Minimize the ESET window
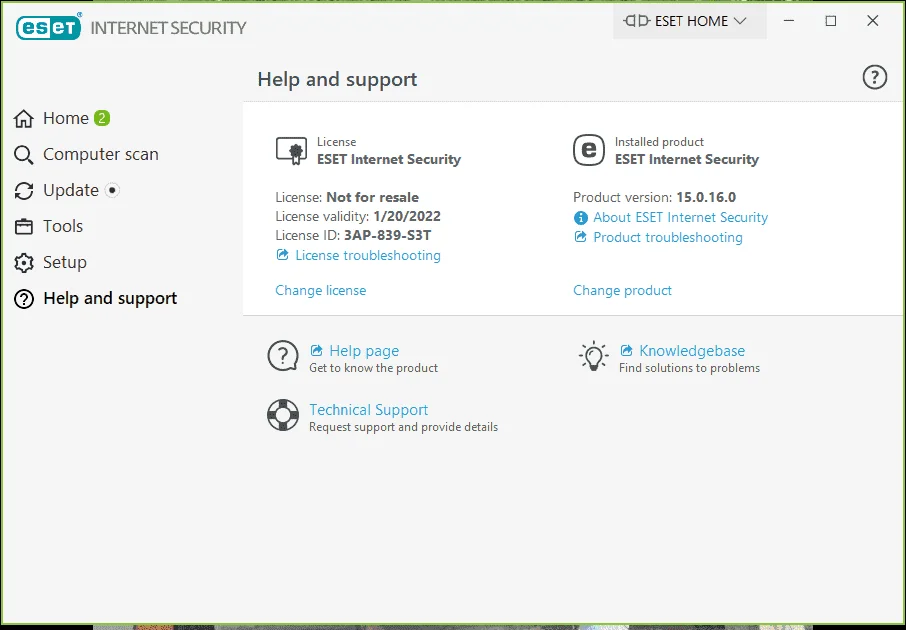Image resolution: width=906 pixels, height=630 pixels. pos(789,21)
